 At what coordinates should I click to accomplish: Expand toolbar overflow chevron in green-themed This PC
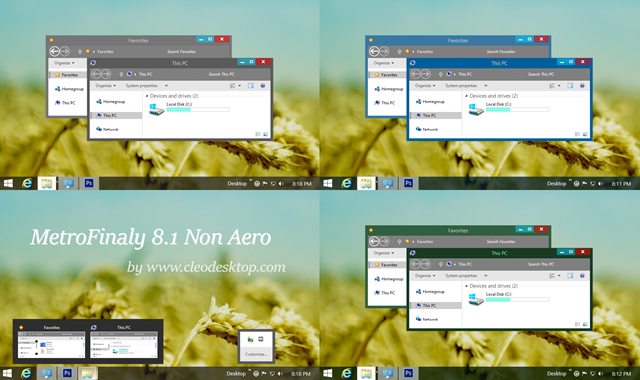point(486,276)
